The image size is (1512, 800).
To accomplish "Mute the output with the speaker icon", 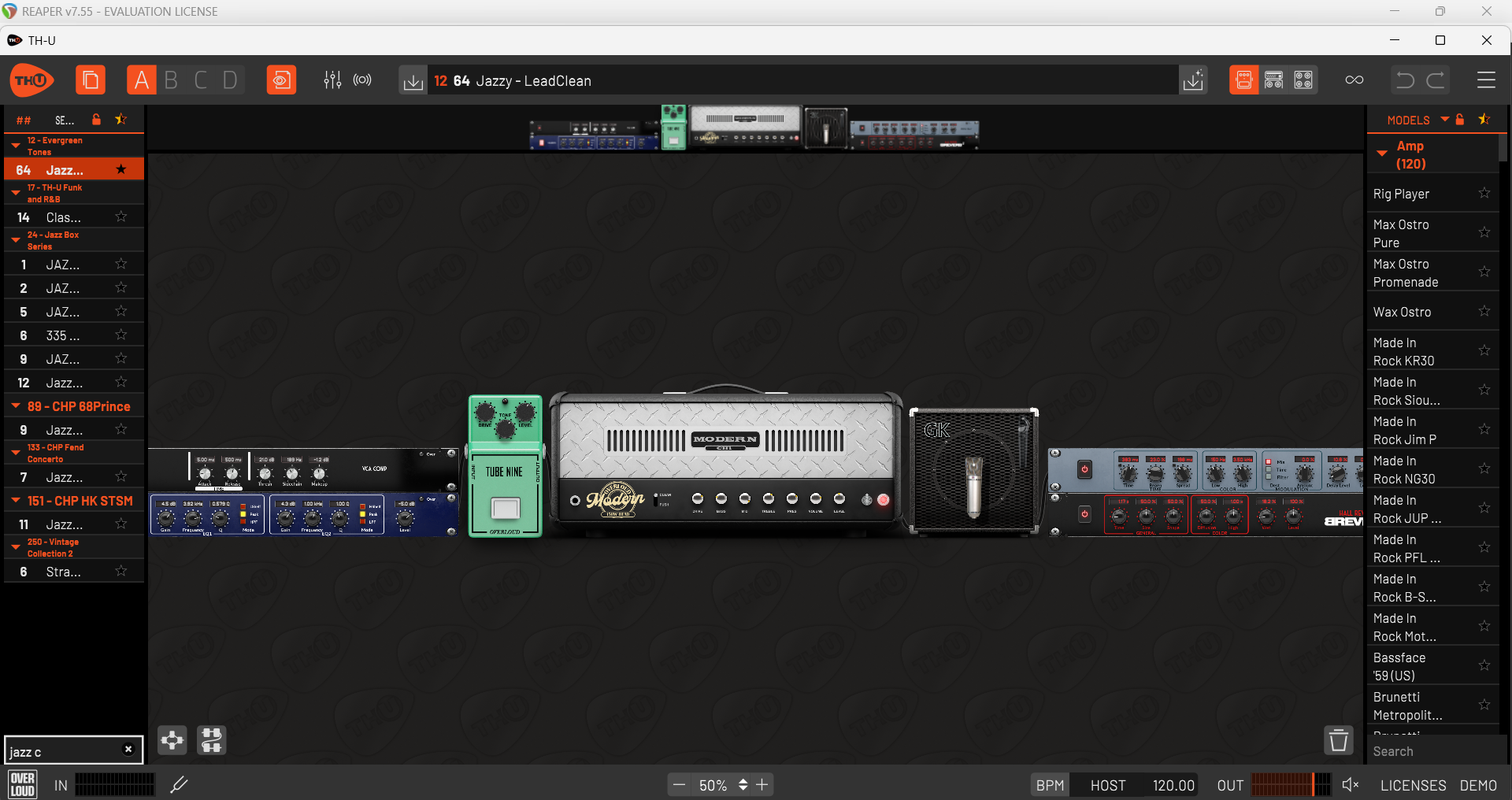I will point(1351,785).
